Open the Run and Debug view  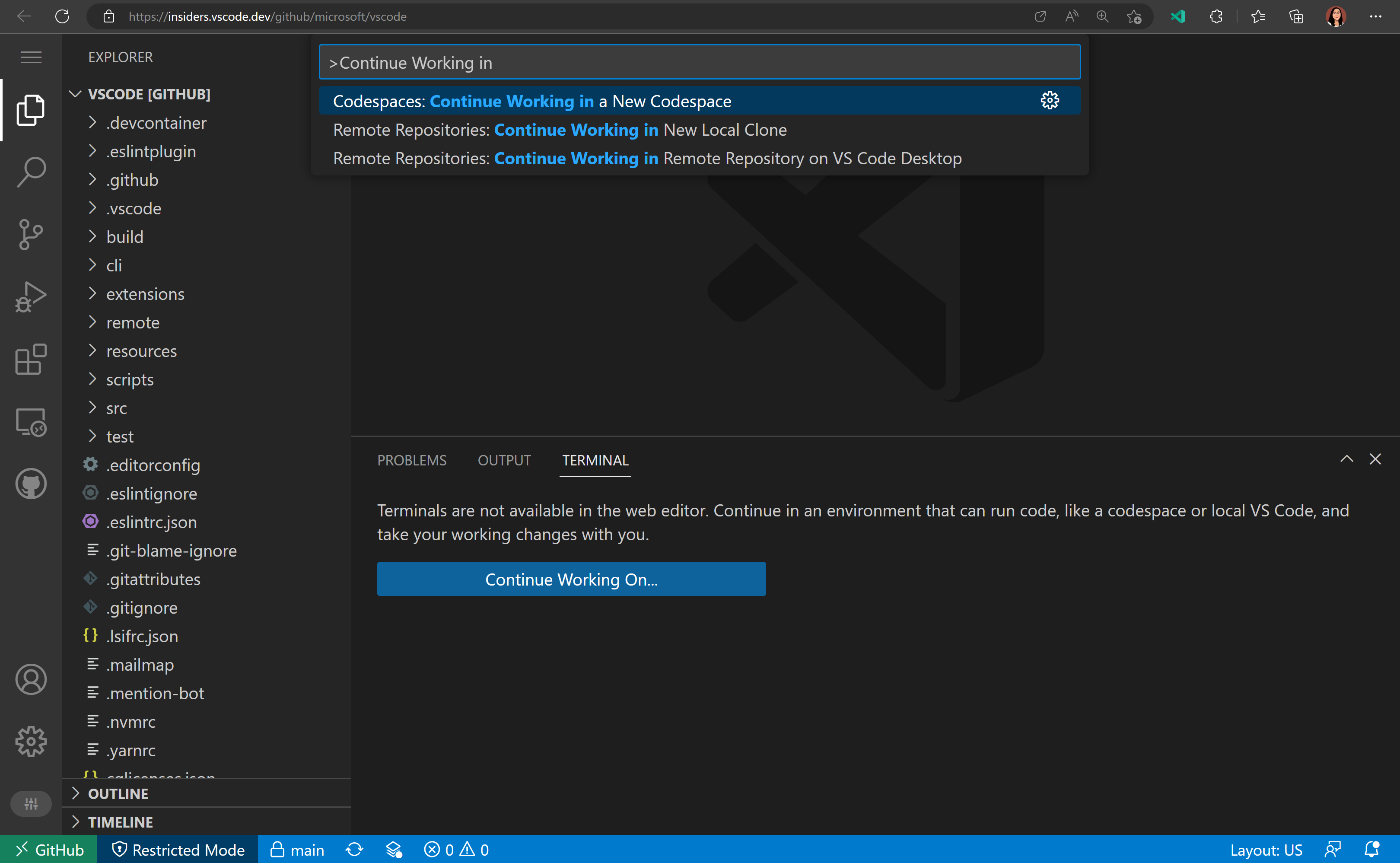click(31, 296)
